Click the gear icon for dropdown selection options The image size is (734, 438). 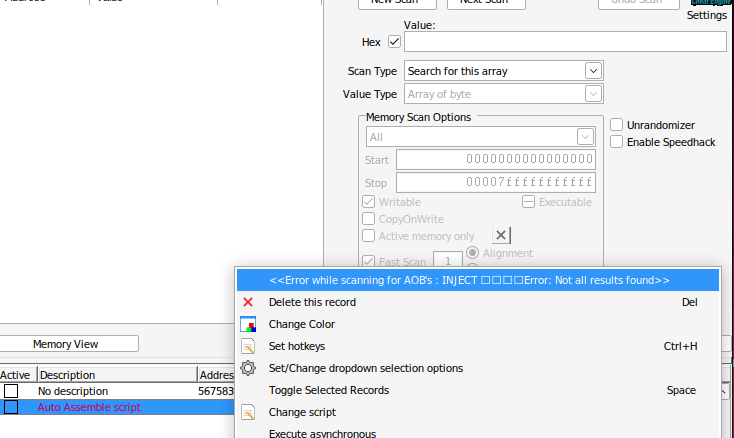[248, 368]
